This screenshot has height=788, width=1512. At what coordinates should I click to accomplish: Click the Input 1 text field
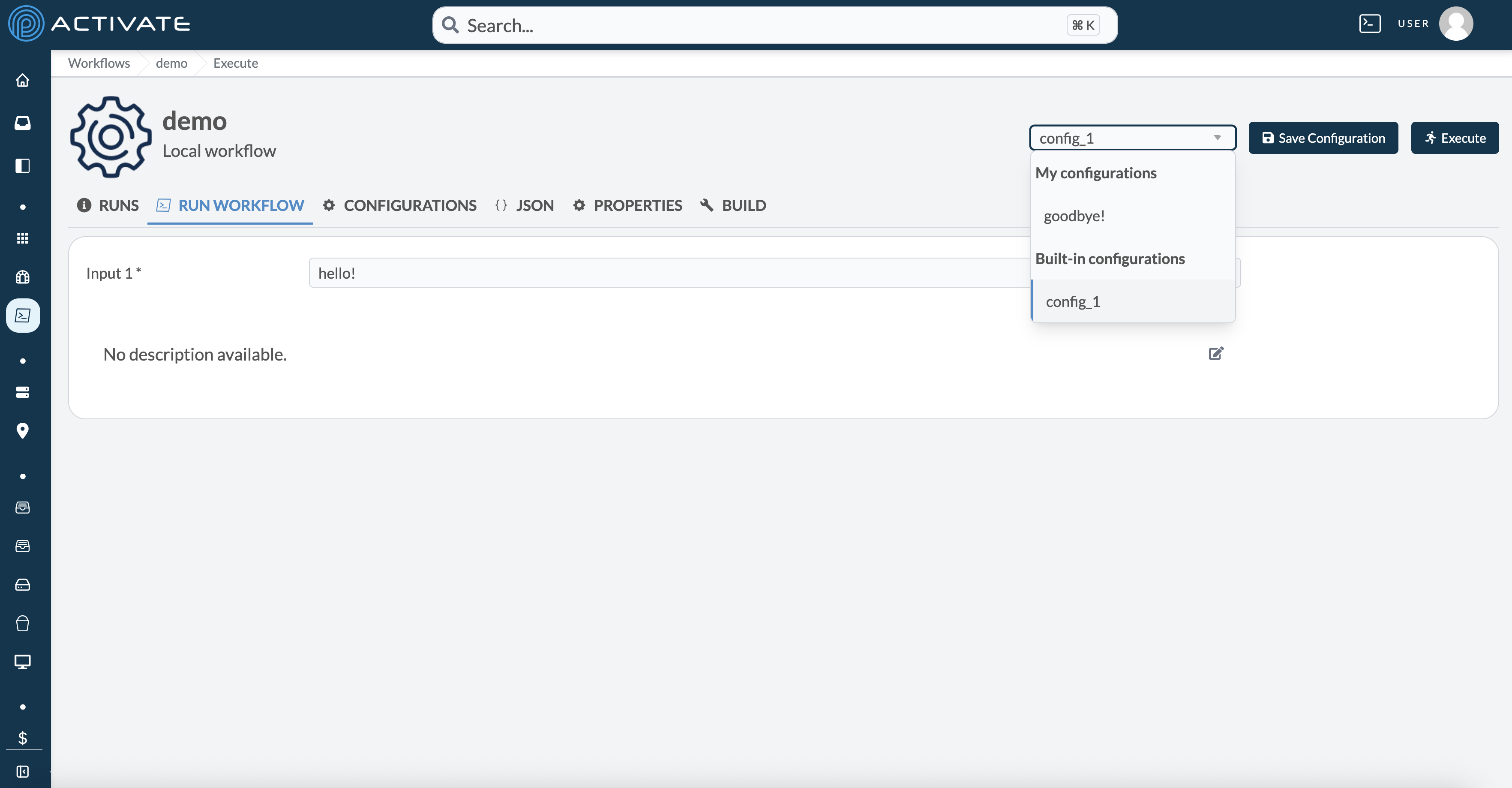click(669, 273)
